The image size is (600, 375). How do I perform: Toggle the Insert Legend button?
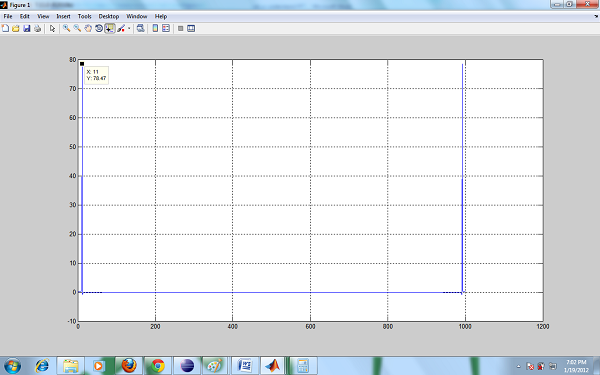pos(166,28)
